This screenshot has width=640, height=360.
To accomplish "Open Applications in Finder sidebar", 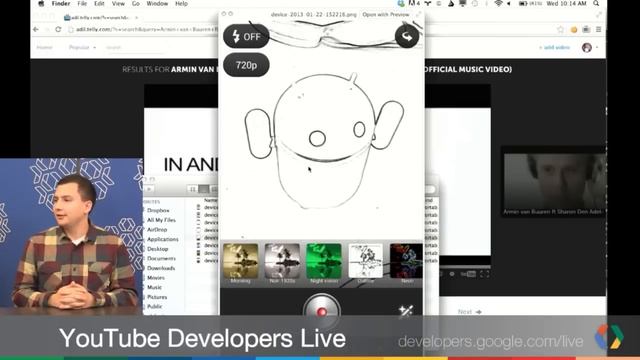I will point(162,239).
